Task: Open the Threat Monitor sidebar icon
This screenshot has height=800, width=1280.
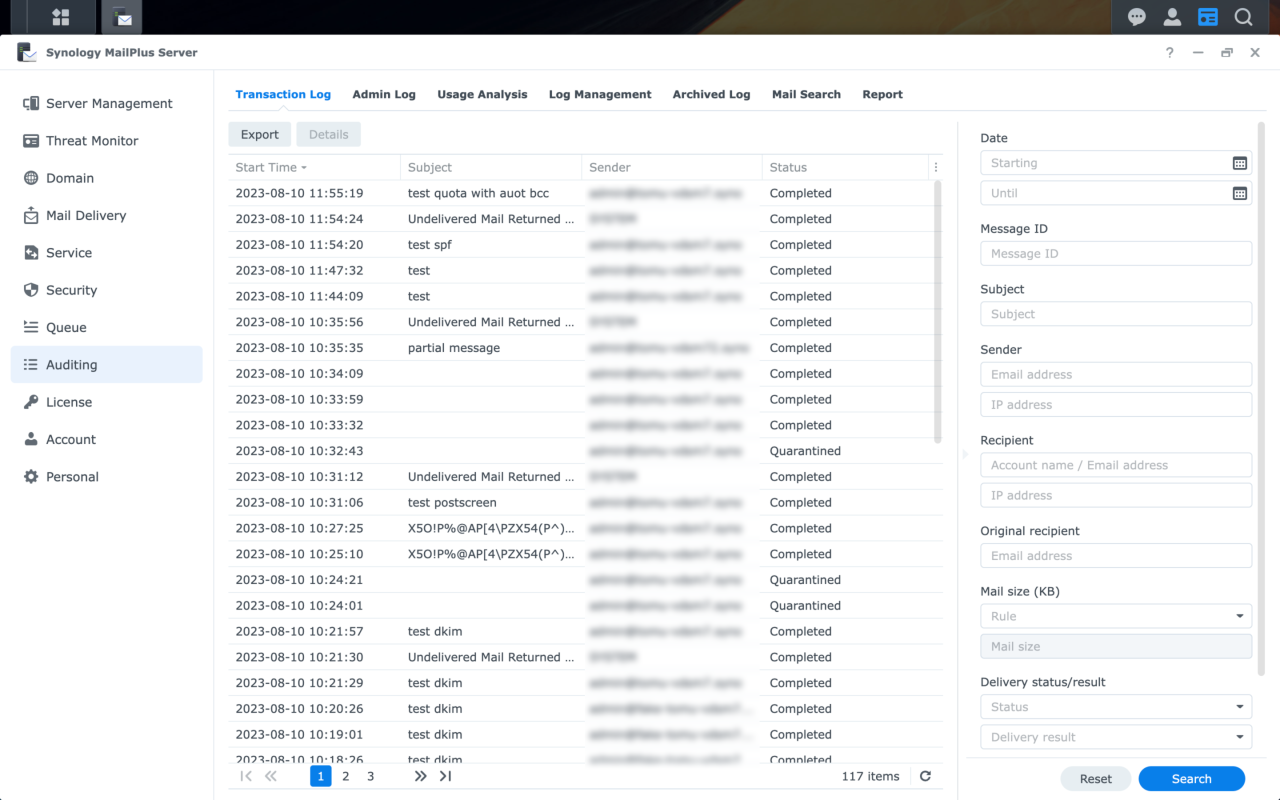Action: [30, 141]
